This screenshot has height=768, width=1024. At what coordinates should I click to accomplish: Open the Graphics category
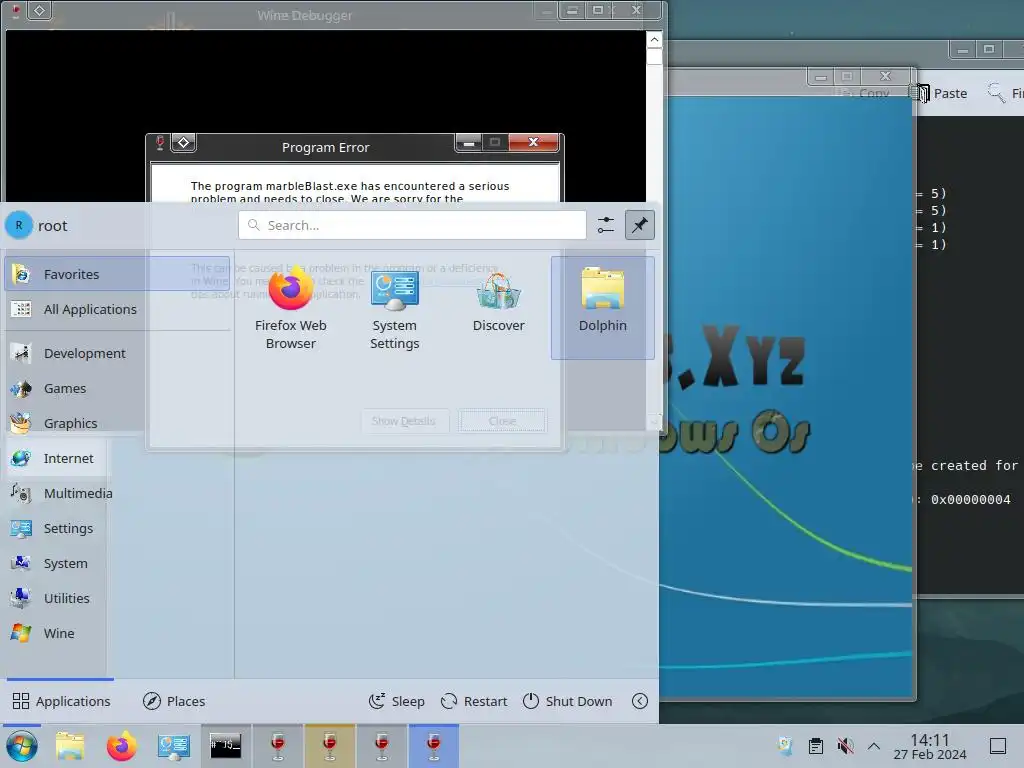118,423
